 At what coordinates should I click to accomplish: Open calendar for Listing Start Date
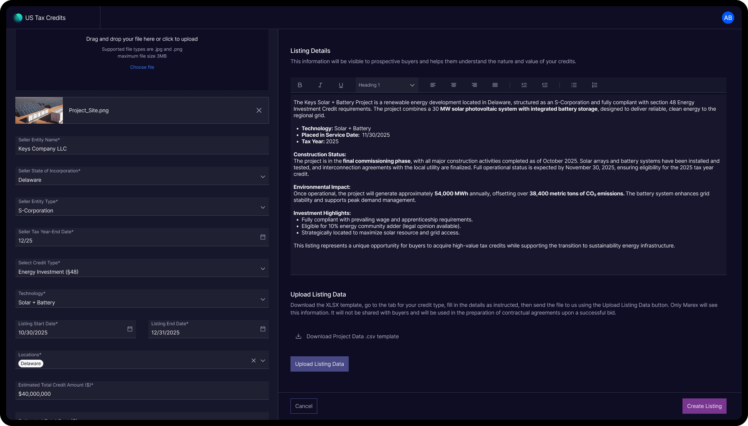[130, 329]
